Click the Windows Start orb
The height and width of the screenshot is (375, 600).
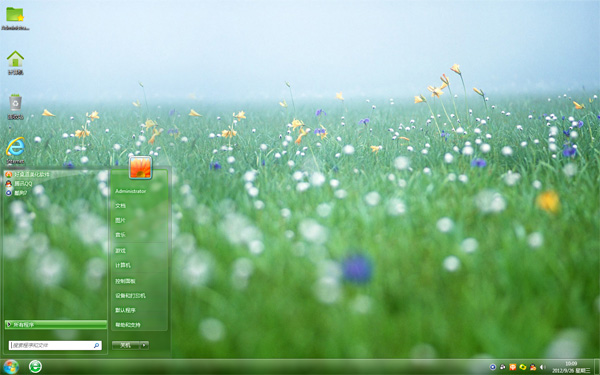pos(10,367)
